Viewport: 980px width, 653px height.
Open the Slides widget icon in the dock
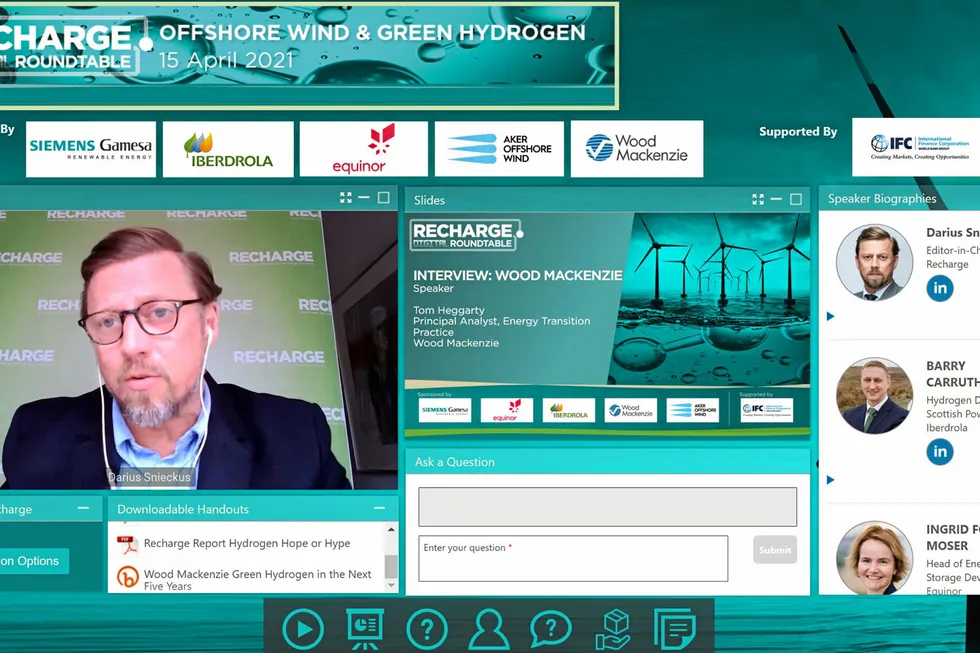365,628
